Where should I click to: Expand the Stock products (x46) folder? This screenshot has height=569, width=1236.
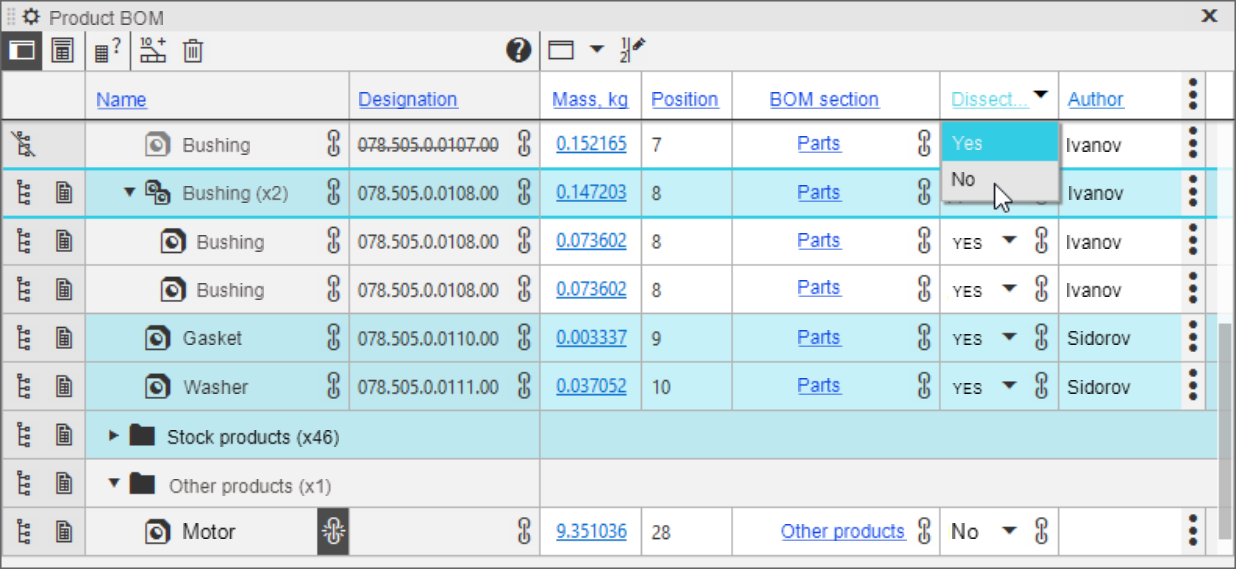pyautogui.click(x=113, y=436)
